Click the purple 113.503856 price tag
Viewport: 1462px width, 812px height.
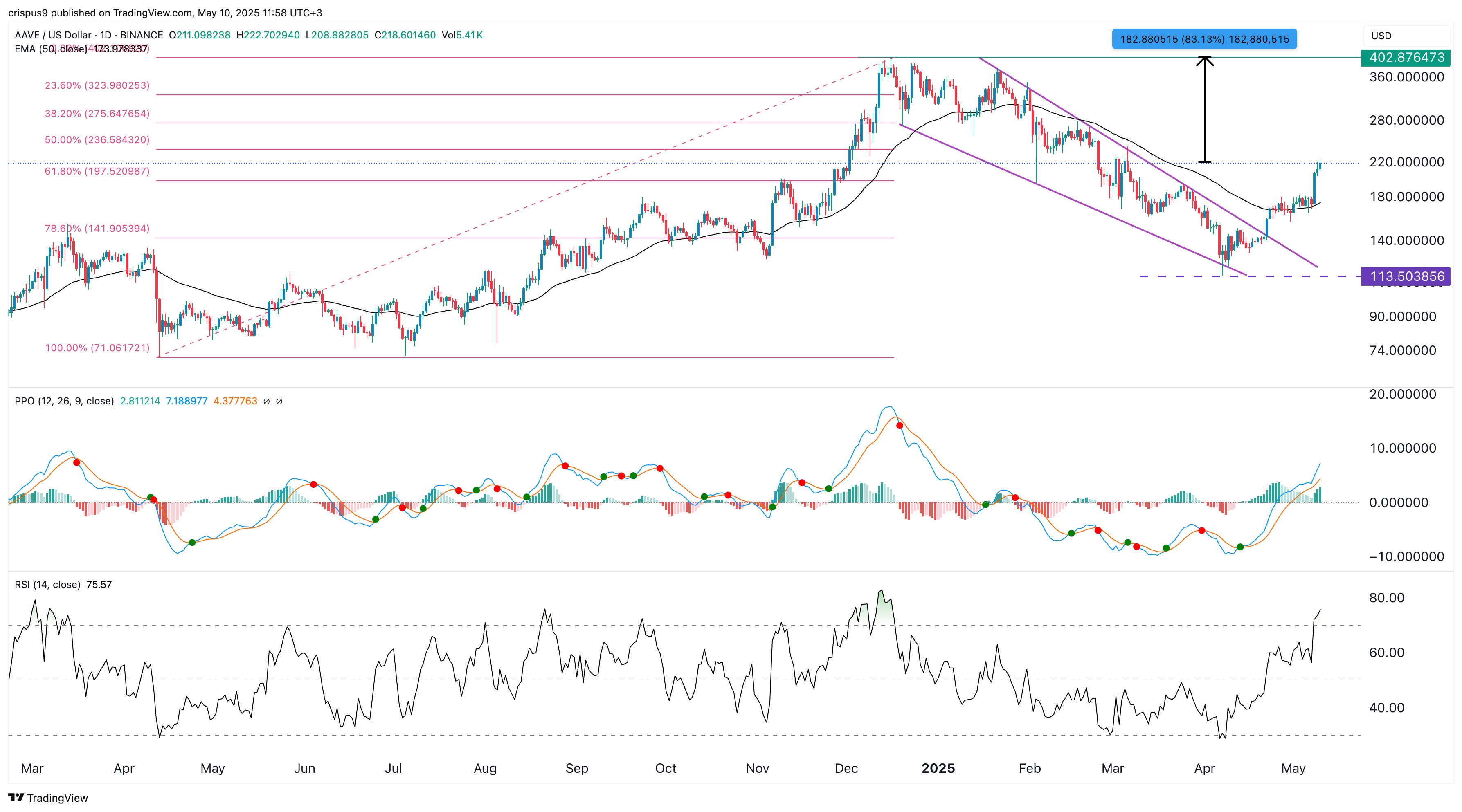1406,276
